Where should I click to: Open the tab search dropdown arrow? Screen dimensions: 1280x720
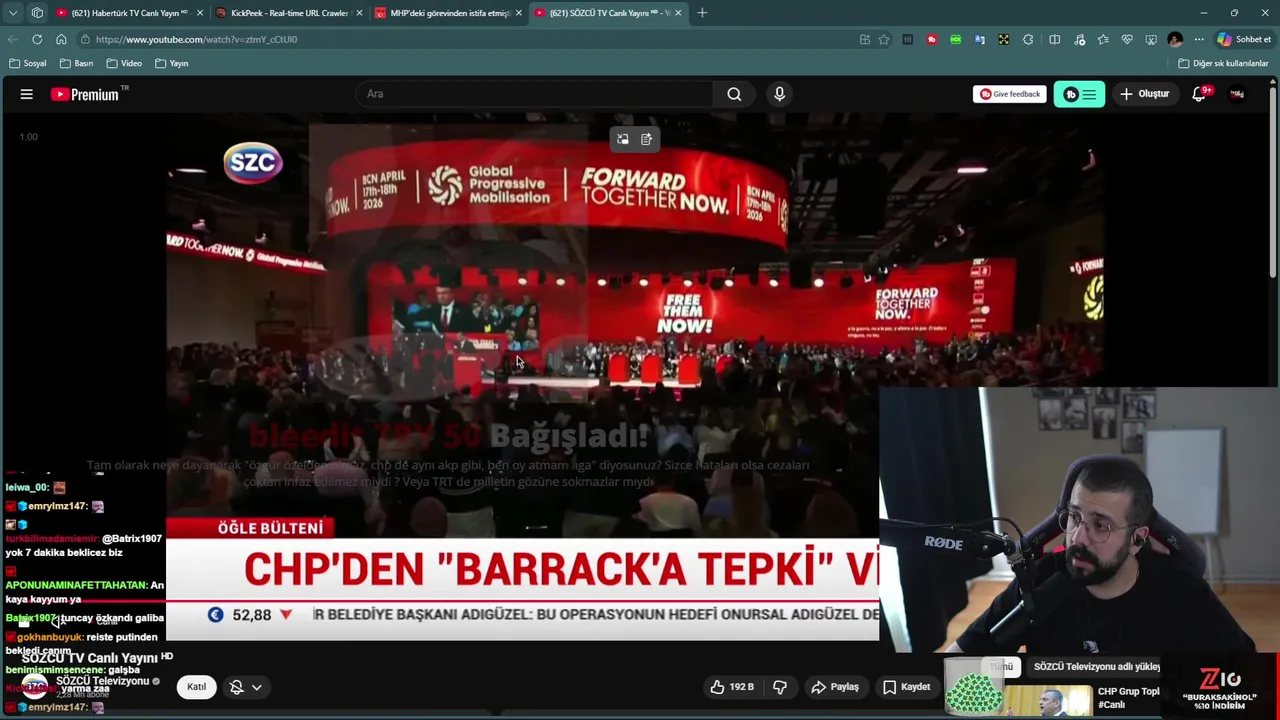click(13, 13)
